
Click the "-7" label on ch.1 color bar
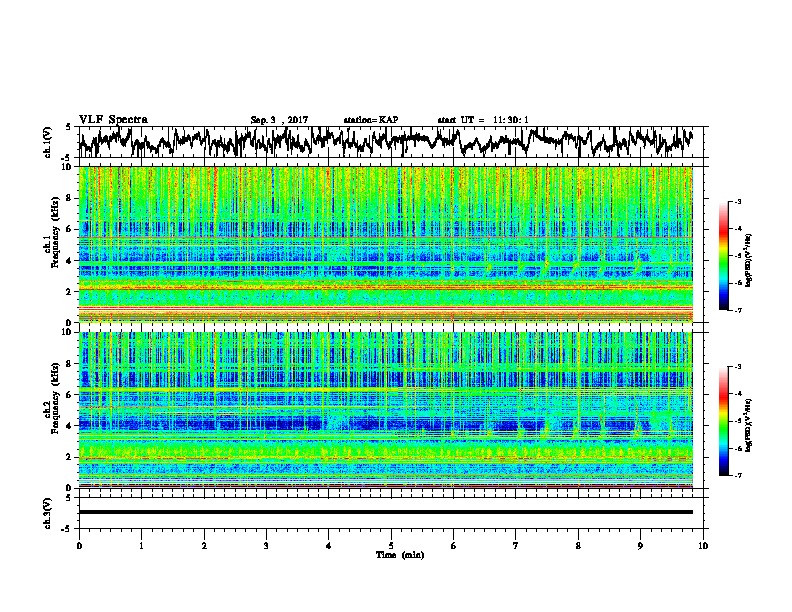click(738, 310)
